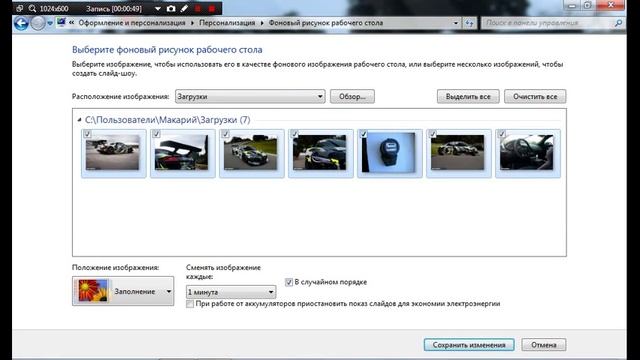Collapse the Загрузки (7) folder group
The width and height of the screenshot is (640, 360).
click(x=79, y=120)
